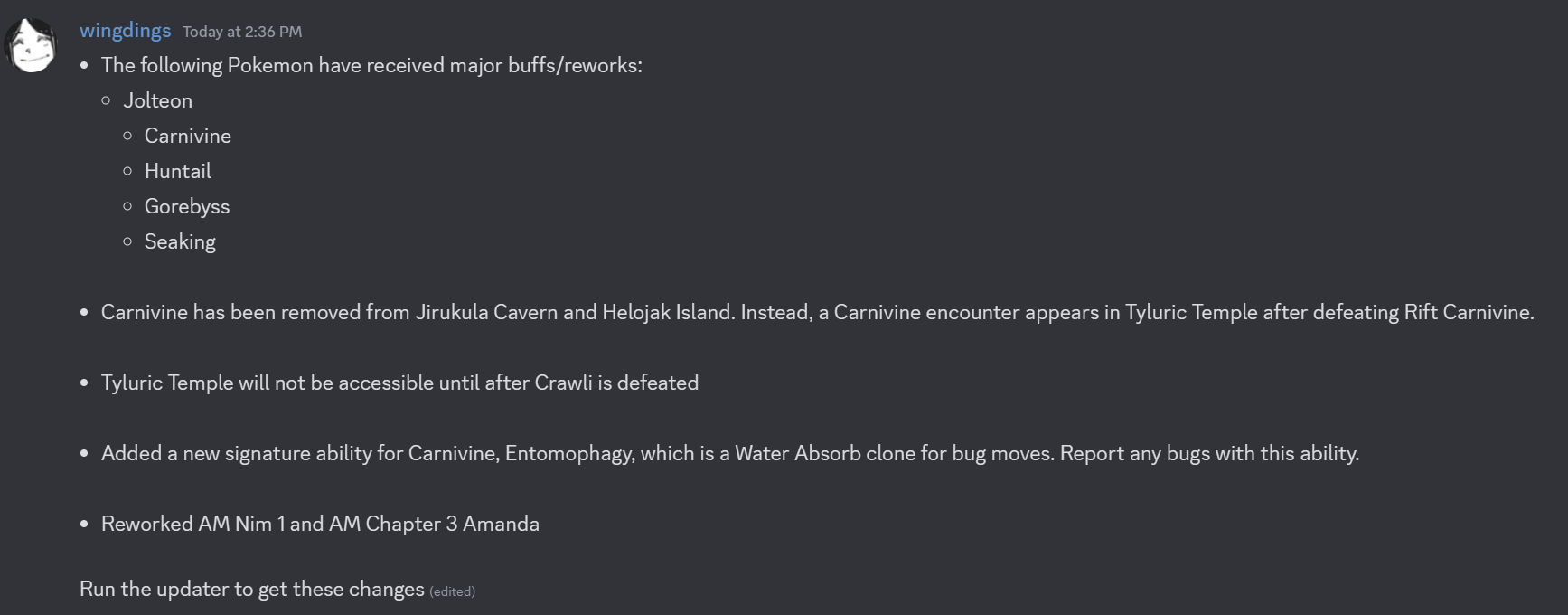Screen dimensions: 1568x615
Task: Click the word 'Entomophagy' in the ability line
Action: (x=568, y=453)
